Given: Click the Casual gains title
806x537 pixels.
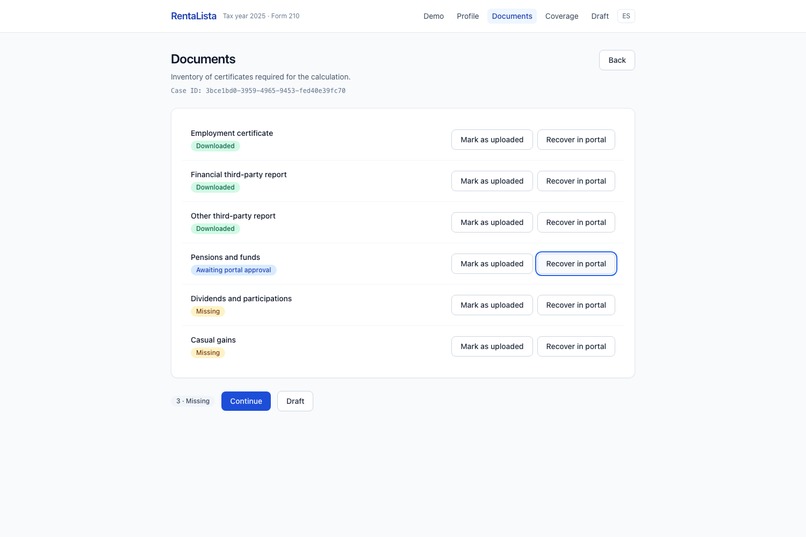Looking at the screenshot, I should pyautogui.click(x=213, y=340).
